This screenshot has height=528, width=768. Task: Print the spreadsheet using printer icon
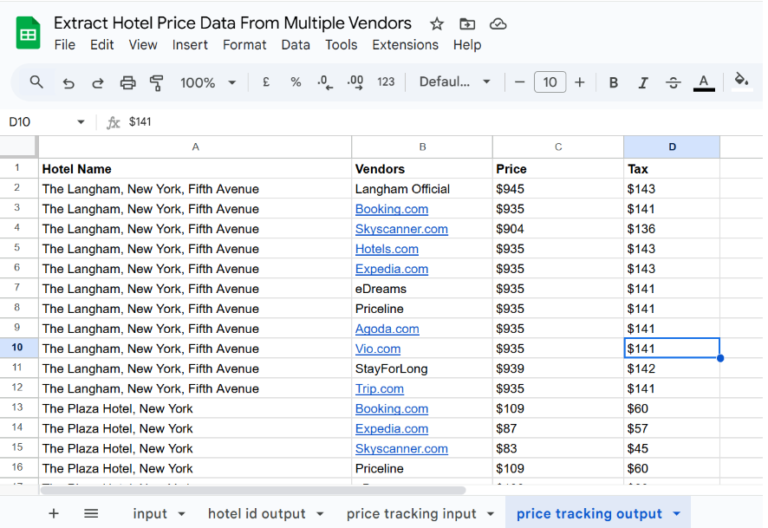[x=127, y=83]
